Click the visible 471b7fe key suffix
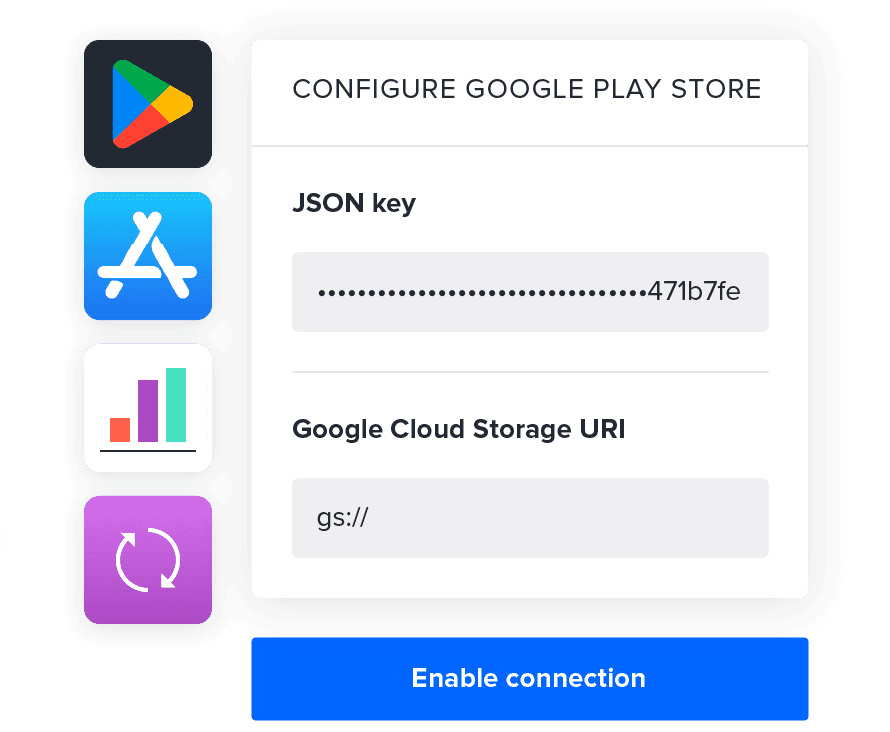The width and height of the screenshot is (890, 732). pos(694,292)
